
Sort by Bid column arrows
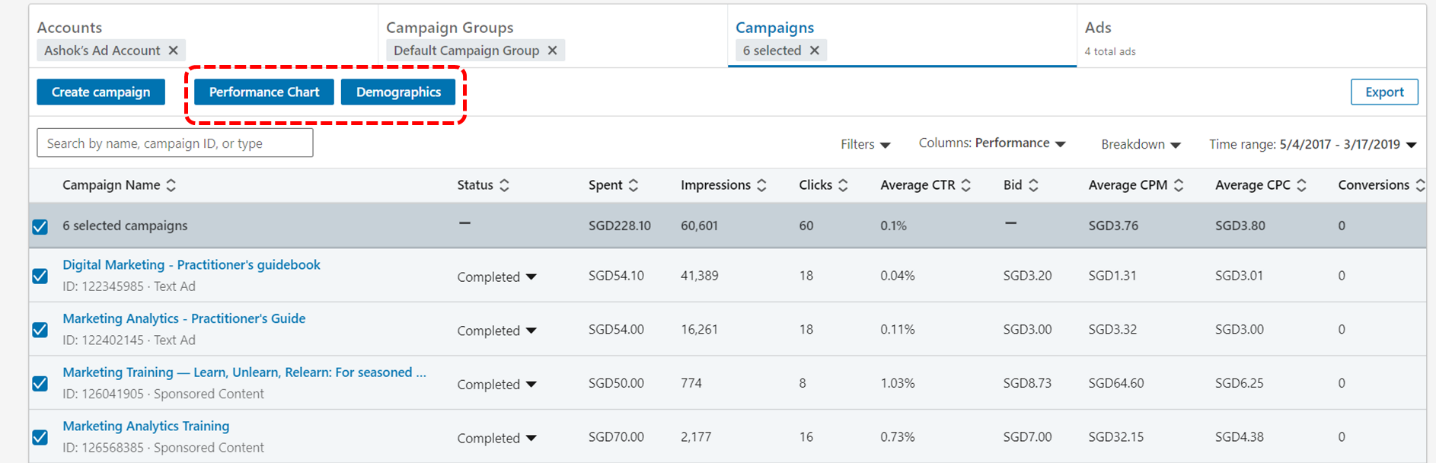click(1033, 185)
